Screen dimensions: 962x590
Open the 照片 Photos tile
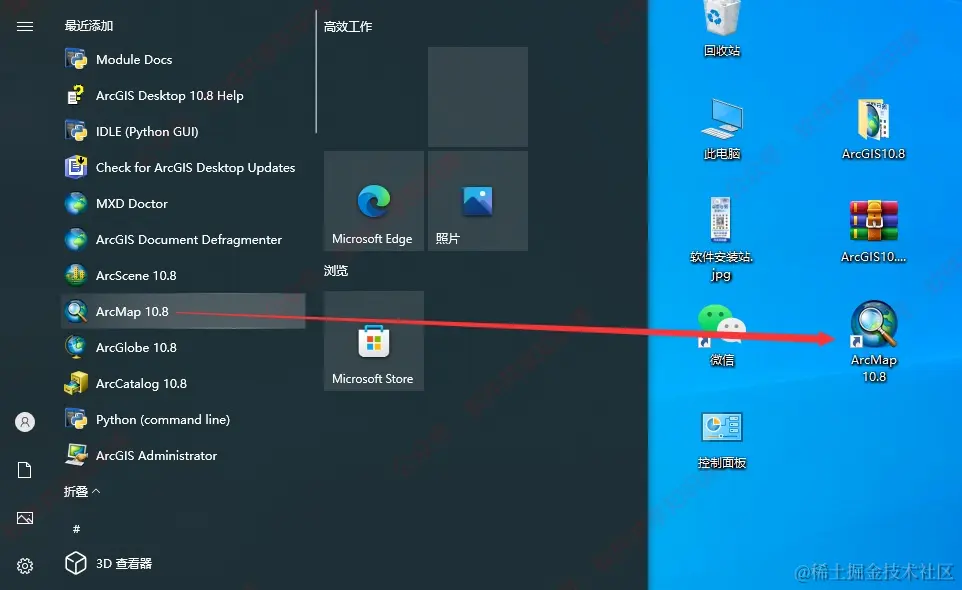click(478, 201)
